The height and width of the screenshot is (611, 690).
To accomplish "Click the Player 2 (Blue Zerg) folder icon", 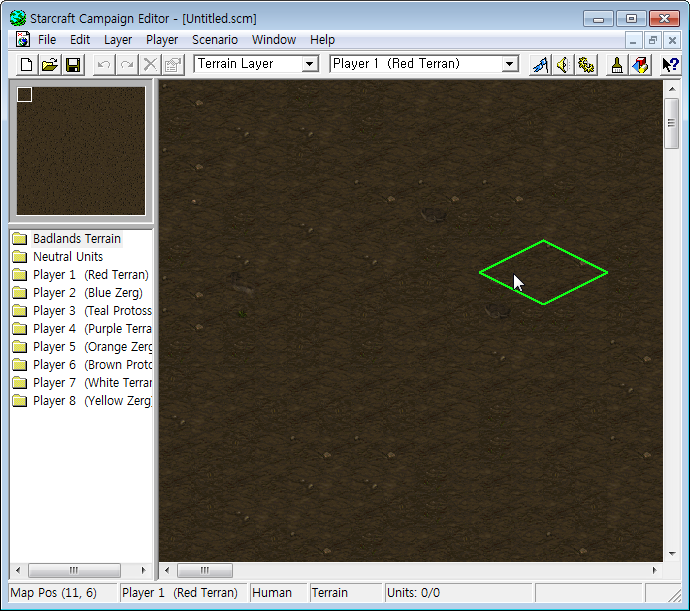I will [19, 293].
